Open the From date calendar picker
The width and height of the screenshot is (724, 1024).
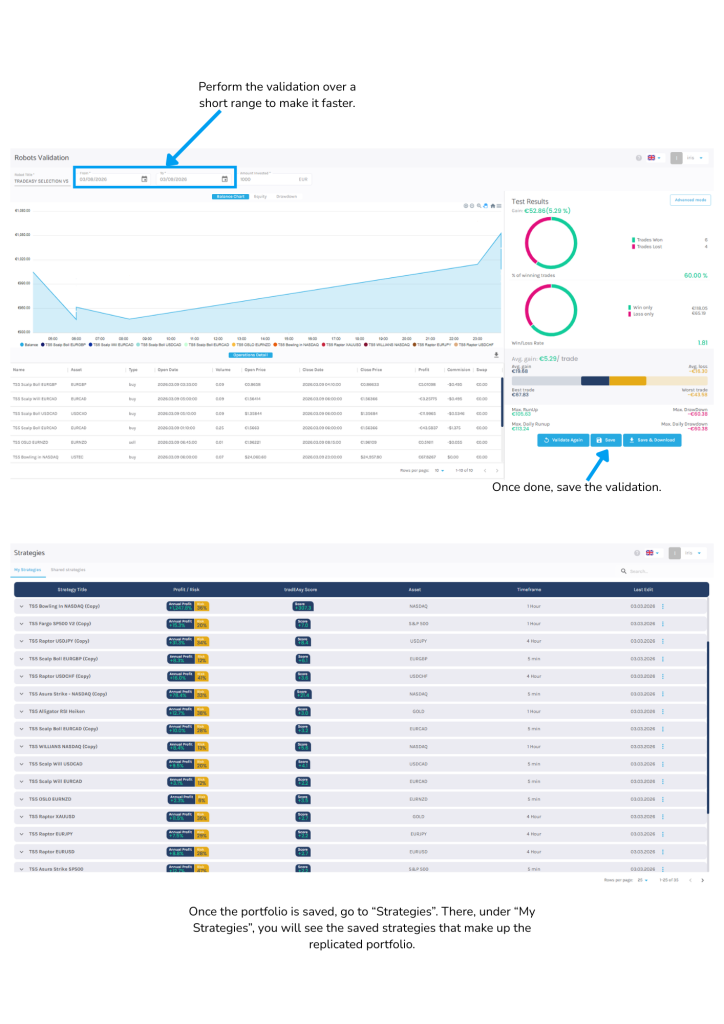144,180
